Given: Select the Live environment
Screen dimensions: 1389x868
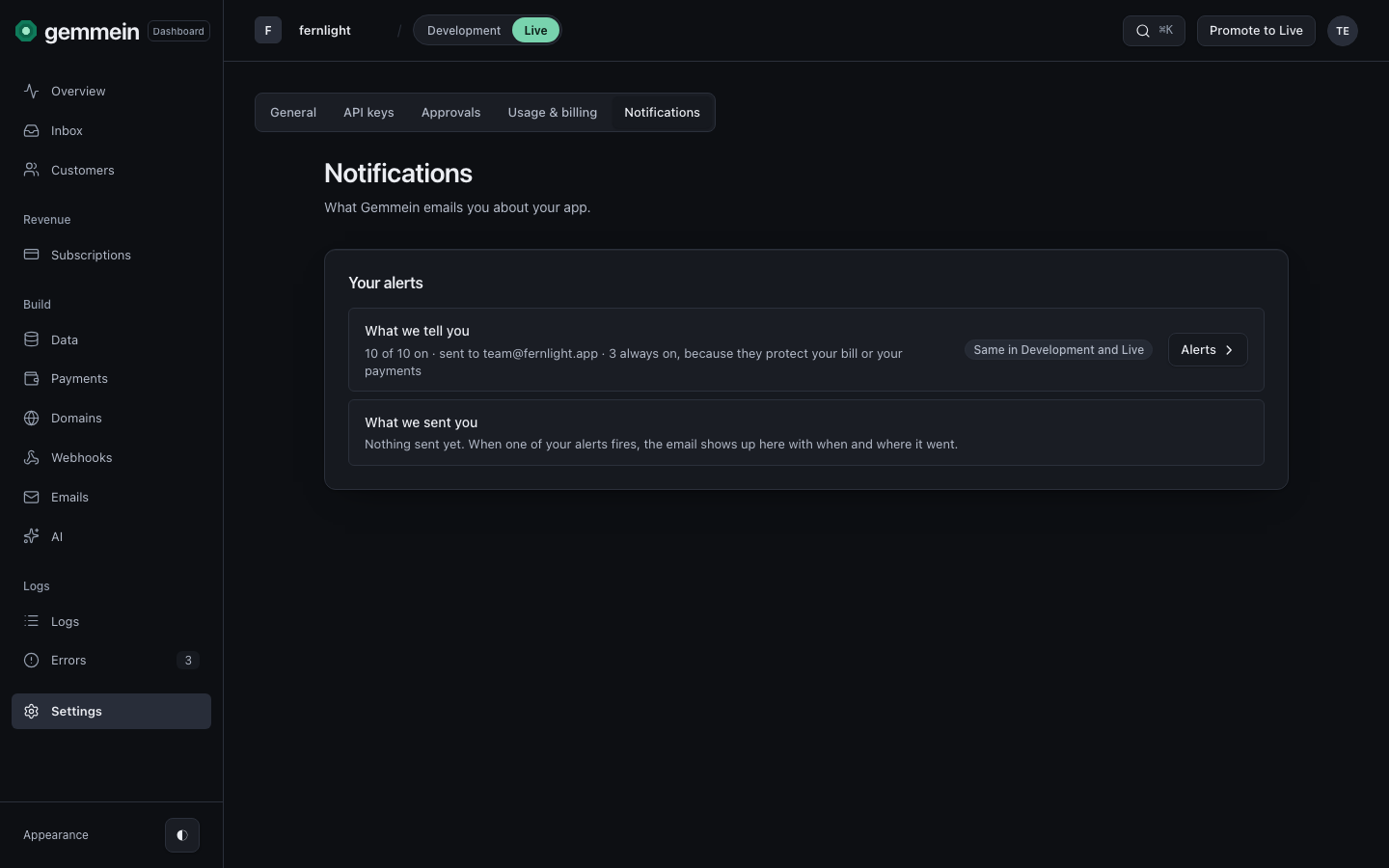Looking at the screenshot, I should pos(535,31).
